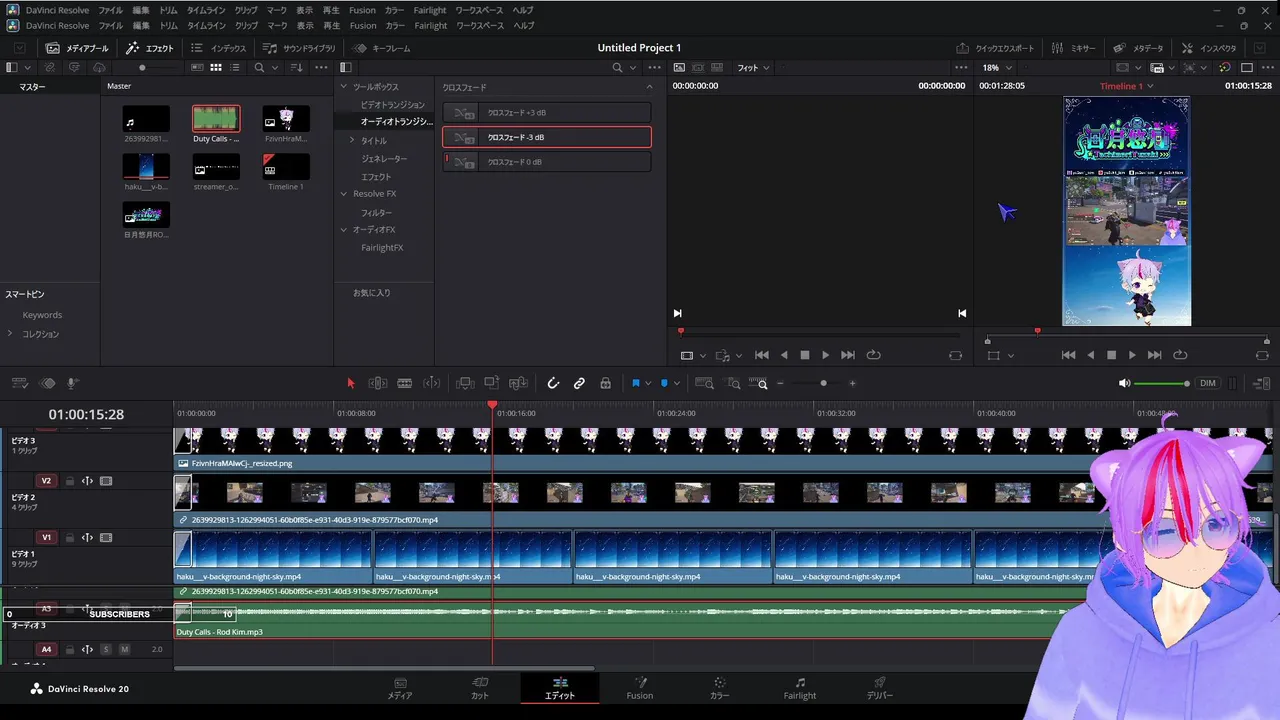Click the Zoom to Fit timeline icon
Image resolution: width=1280 pixels, height=720 pixels.
click(x=705, y=383)
